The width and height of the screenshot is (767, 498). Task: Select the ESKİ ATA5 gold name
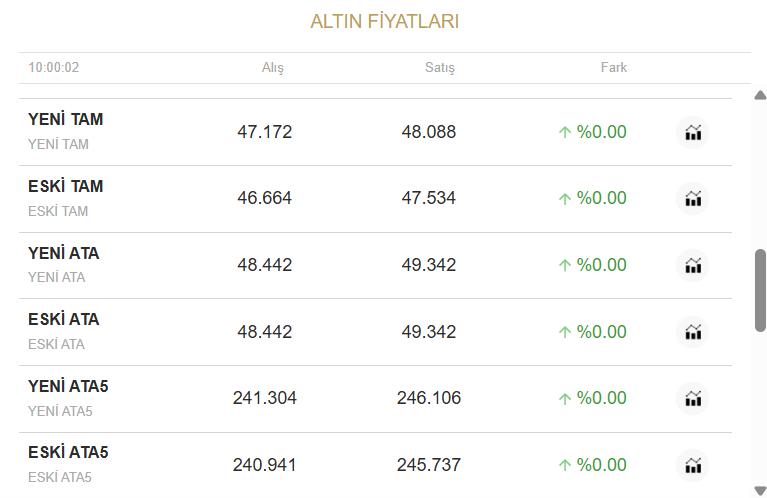tap(68, 453)
